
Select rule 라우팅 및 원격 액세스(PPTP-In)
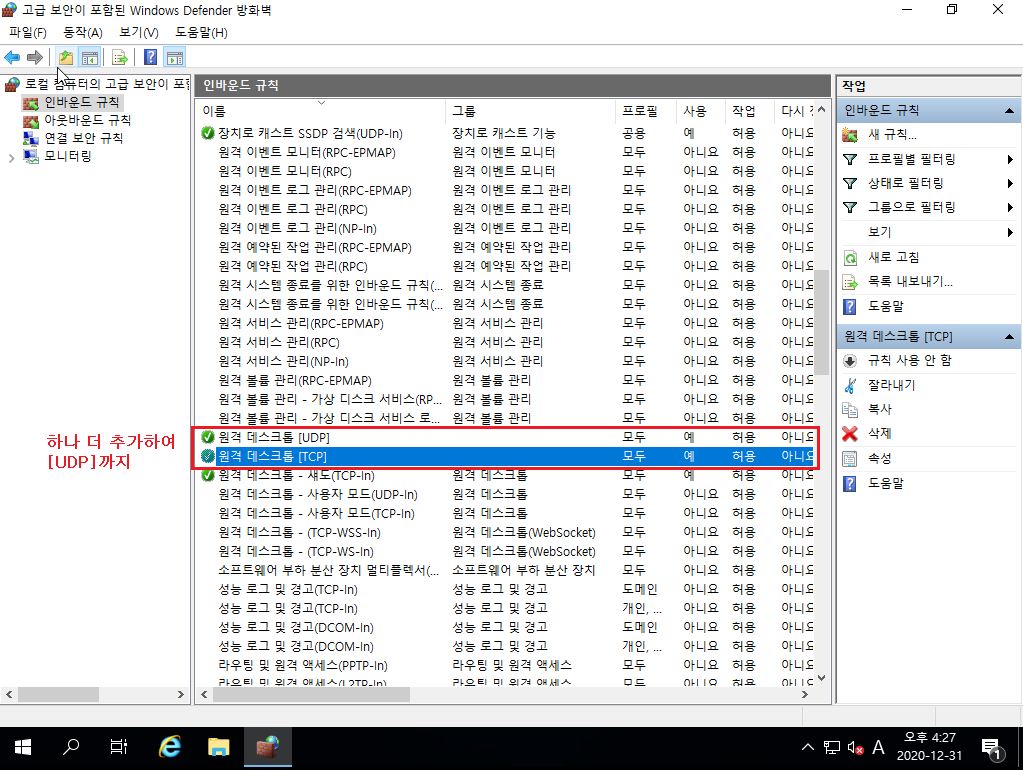click(506, 666)
